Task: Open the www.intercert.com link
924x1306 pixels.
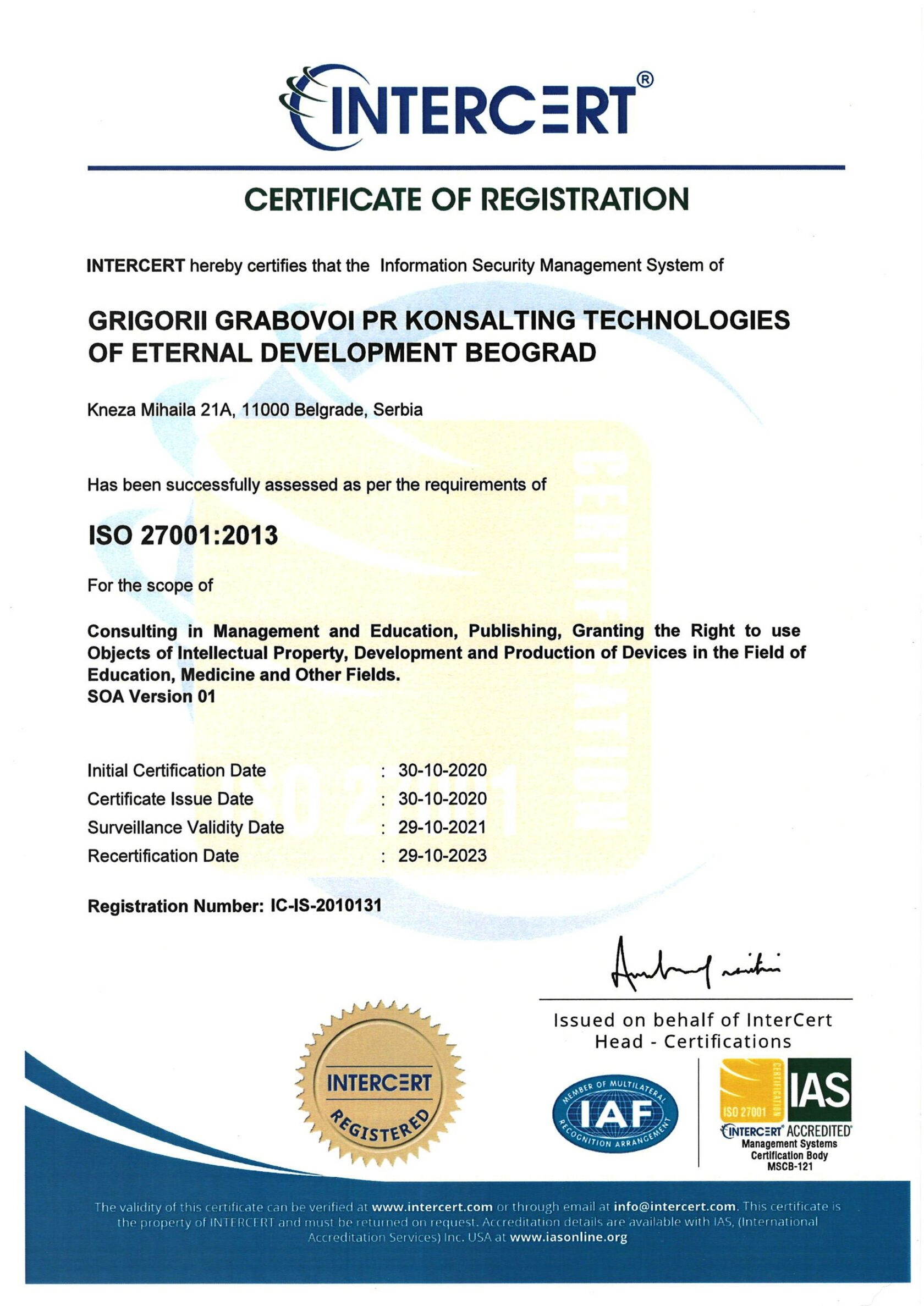Action: pyautogui.click(x=432, y=1206)
